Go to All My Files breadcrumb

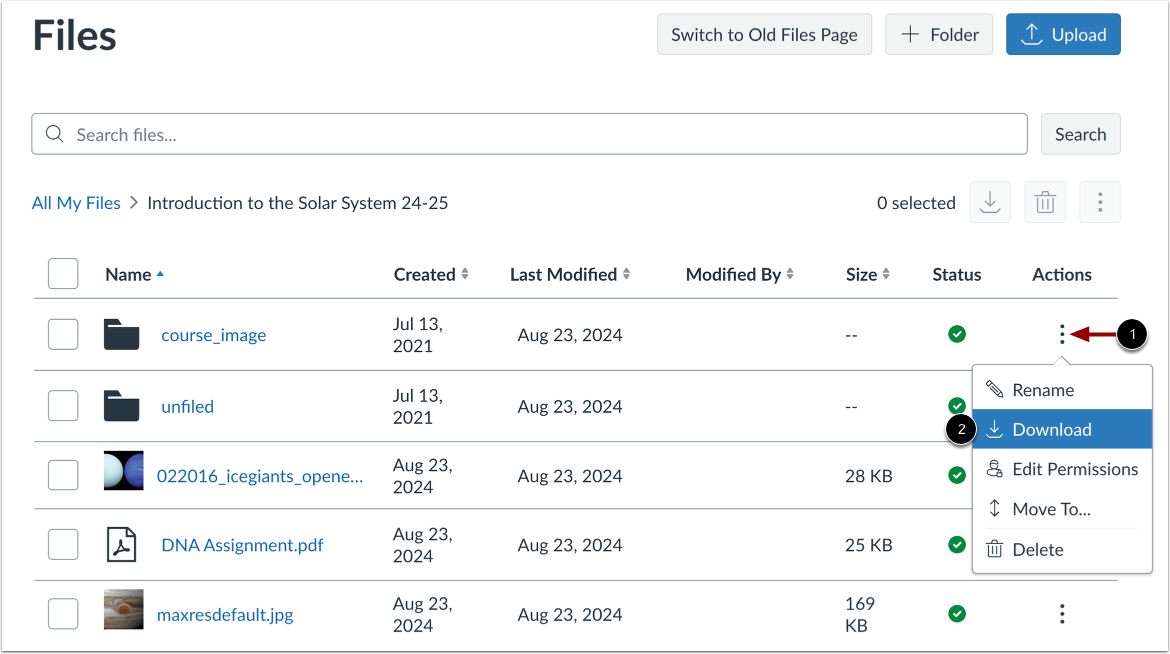pos(76,203)
